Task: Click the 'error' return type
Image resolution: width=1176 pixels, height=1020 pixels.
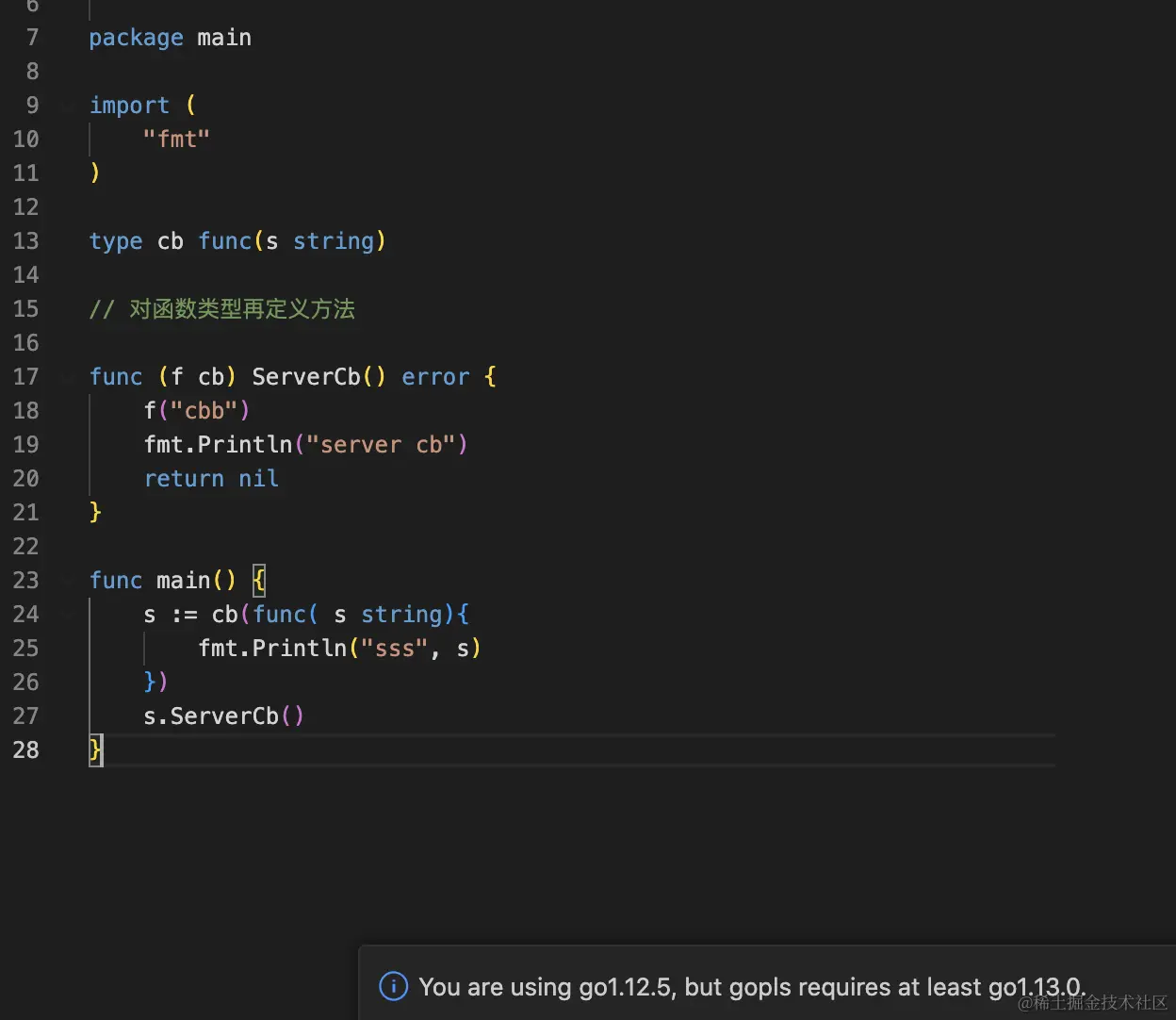Action: pos(435,377)
